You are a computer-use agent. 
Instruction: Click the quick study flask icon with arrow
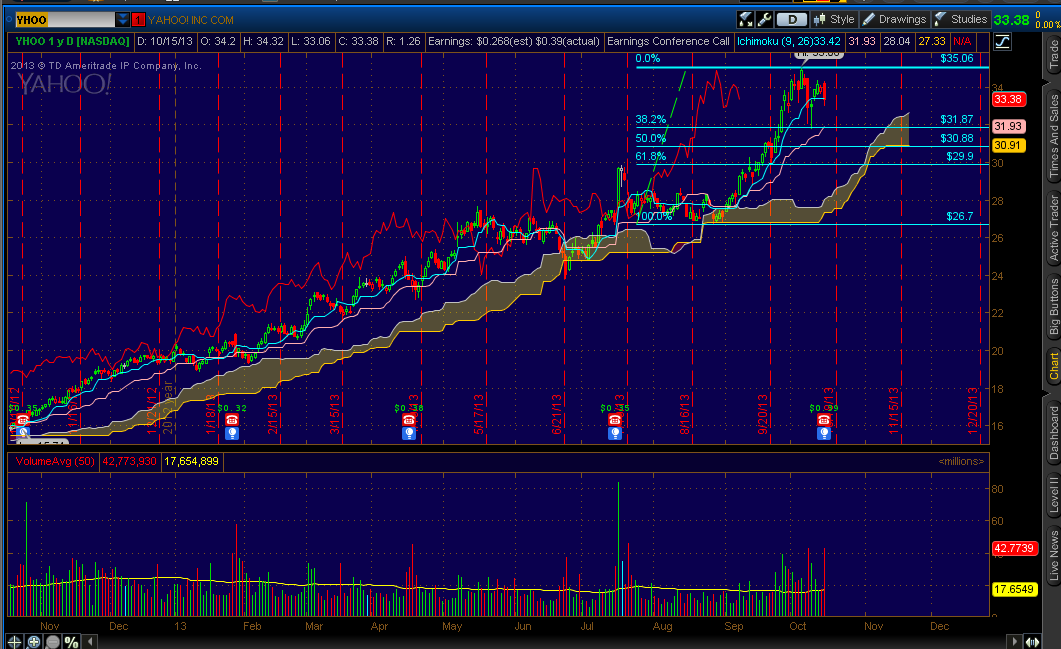(746, 20)
